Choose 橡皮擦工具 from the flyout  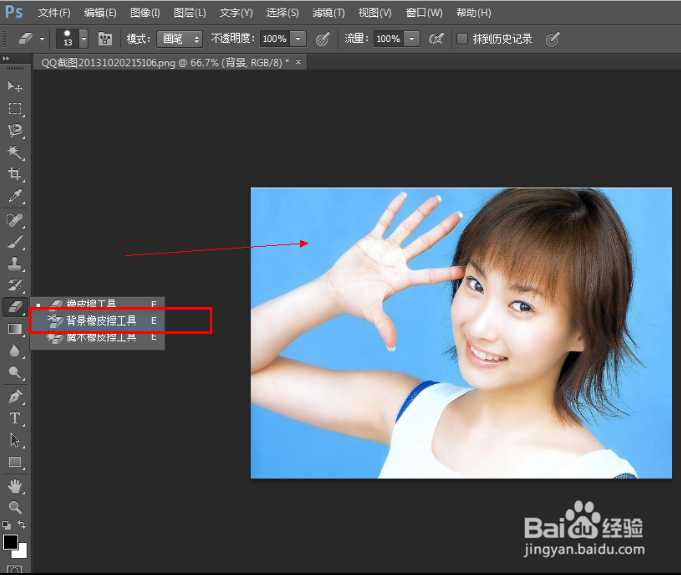pos(97,304)
